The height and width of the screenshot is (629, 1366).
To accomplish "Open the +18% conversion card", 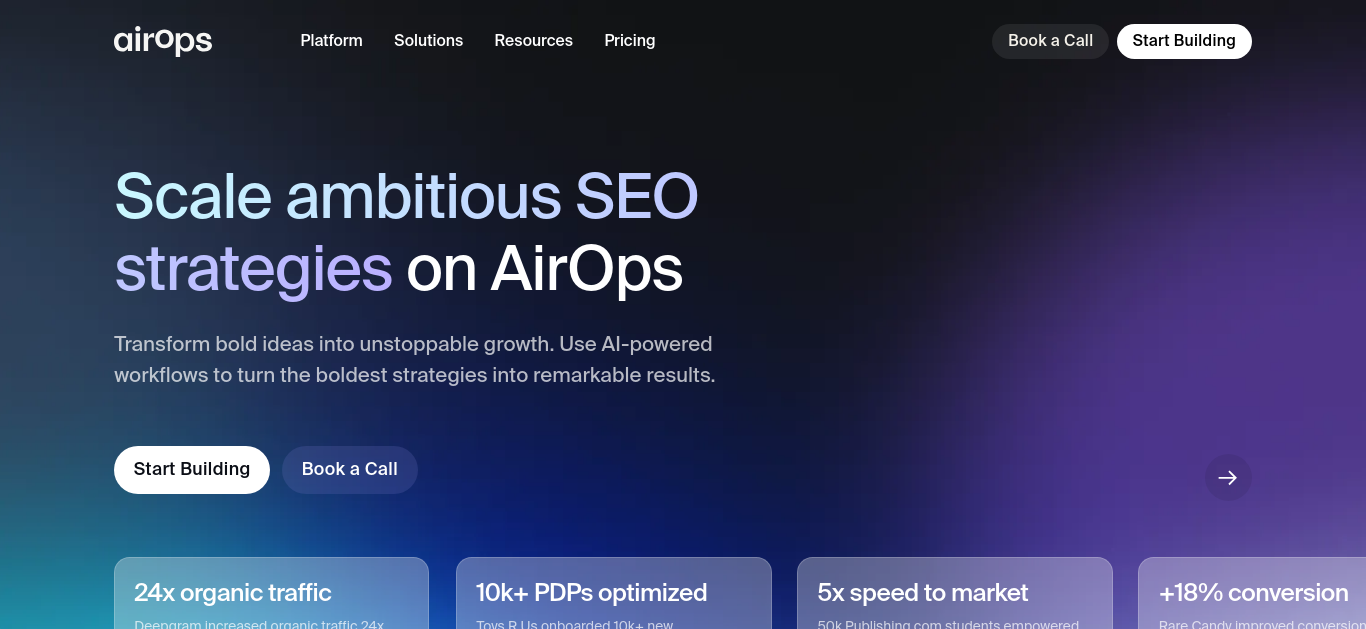I will click(1252, 594).
